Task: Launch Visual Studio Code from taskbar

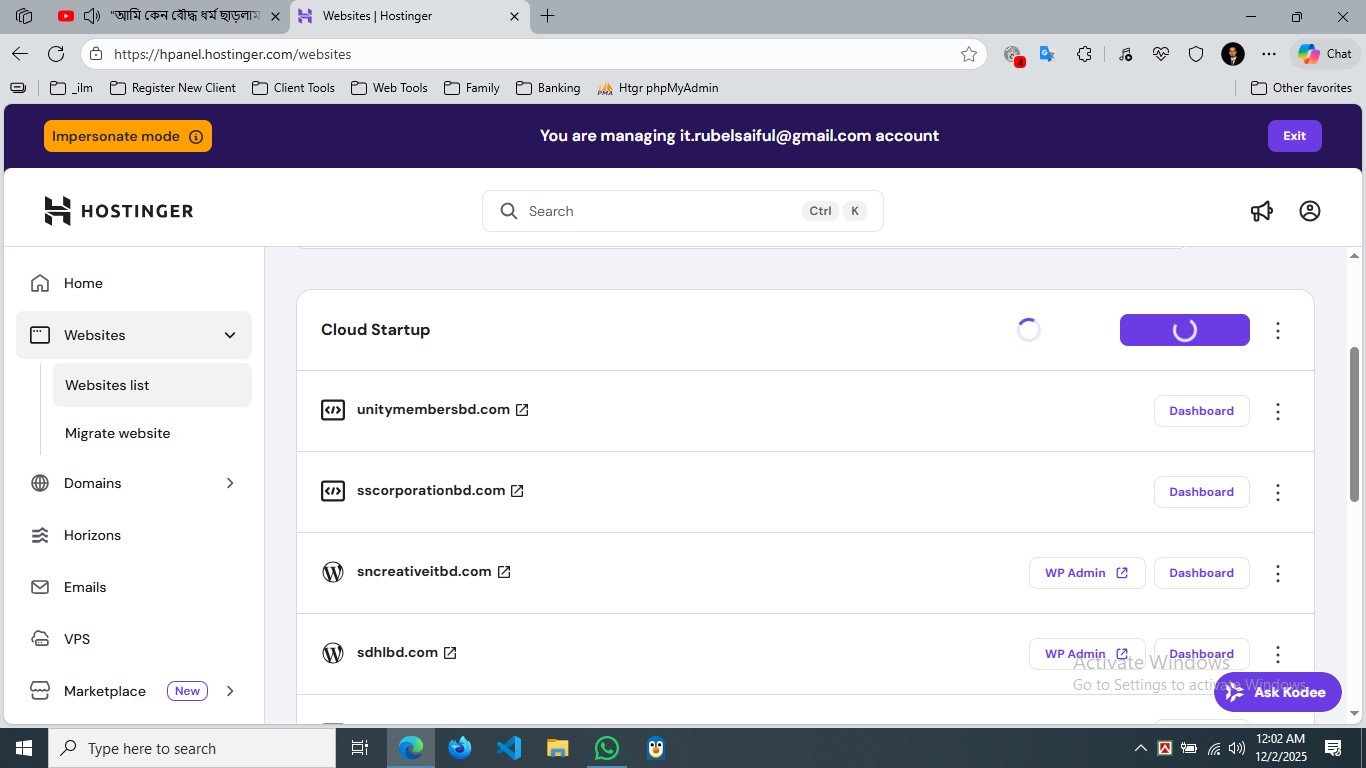Action: (509, 748)
